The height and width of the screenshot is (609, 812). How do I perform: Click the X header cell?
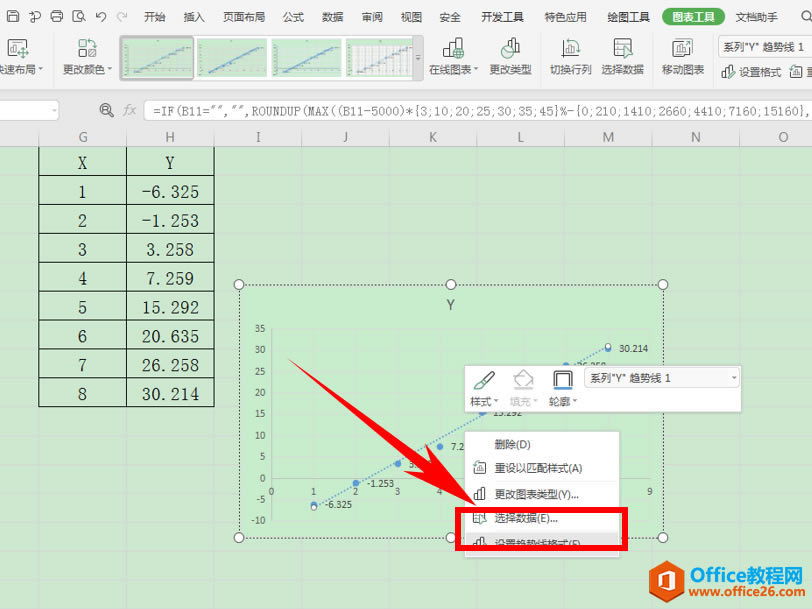[82, 163]
